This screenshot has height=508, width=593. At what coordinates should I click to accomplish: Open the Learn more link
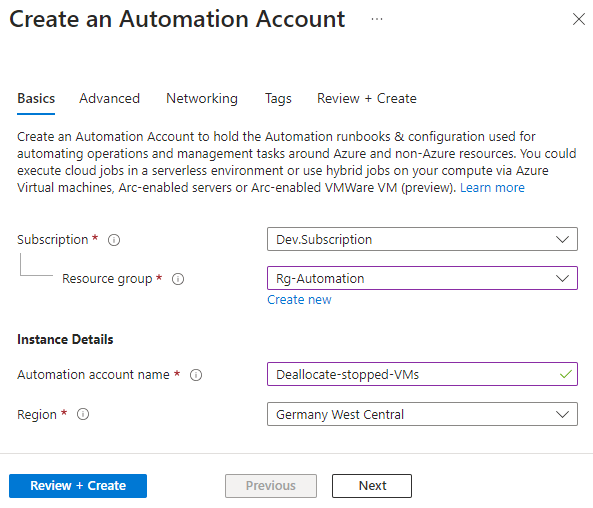pyautogui.click(x=492, y=188)
